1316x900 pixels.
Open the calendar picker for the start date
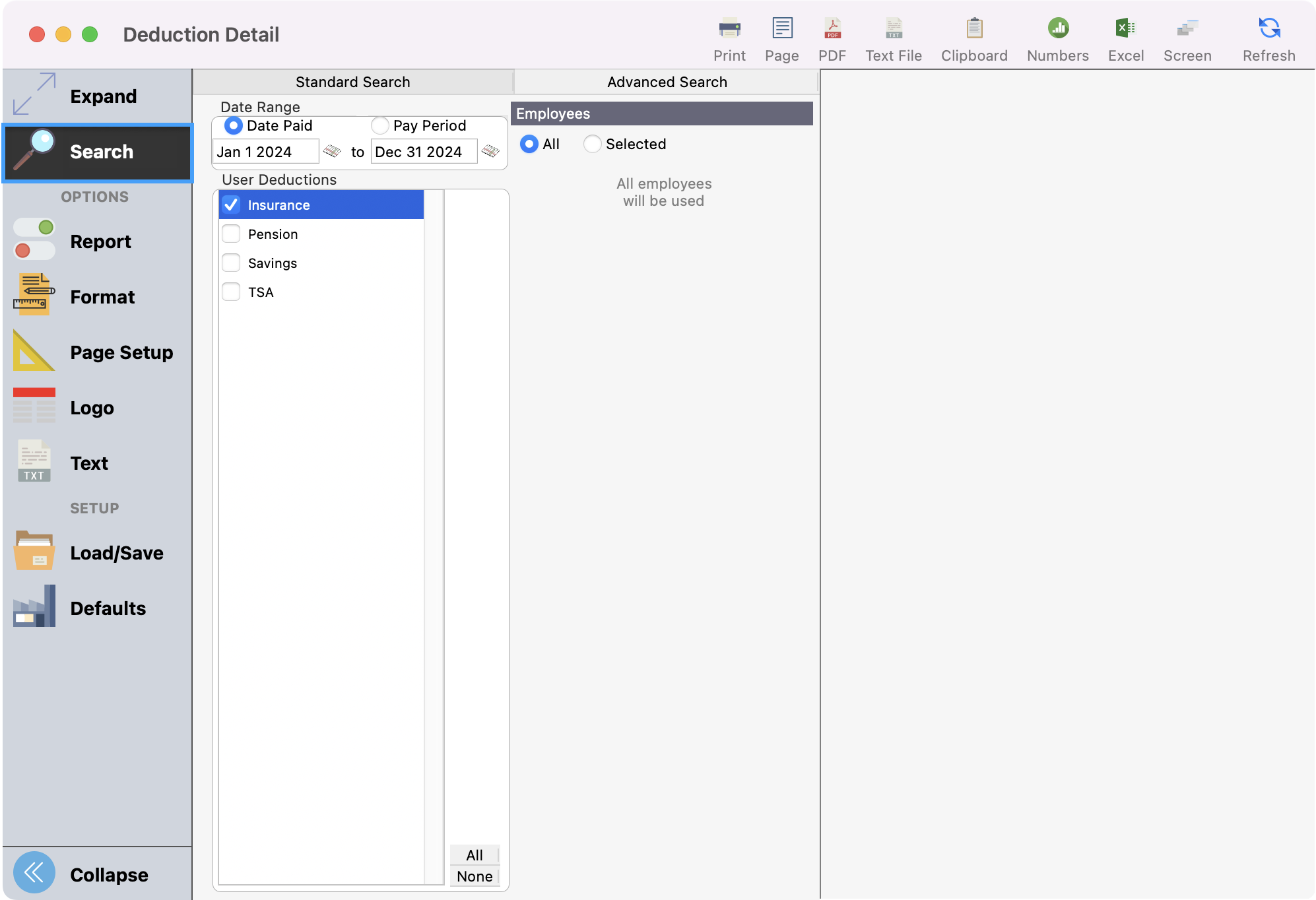(x=333, y=151)
